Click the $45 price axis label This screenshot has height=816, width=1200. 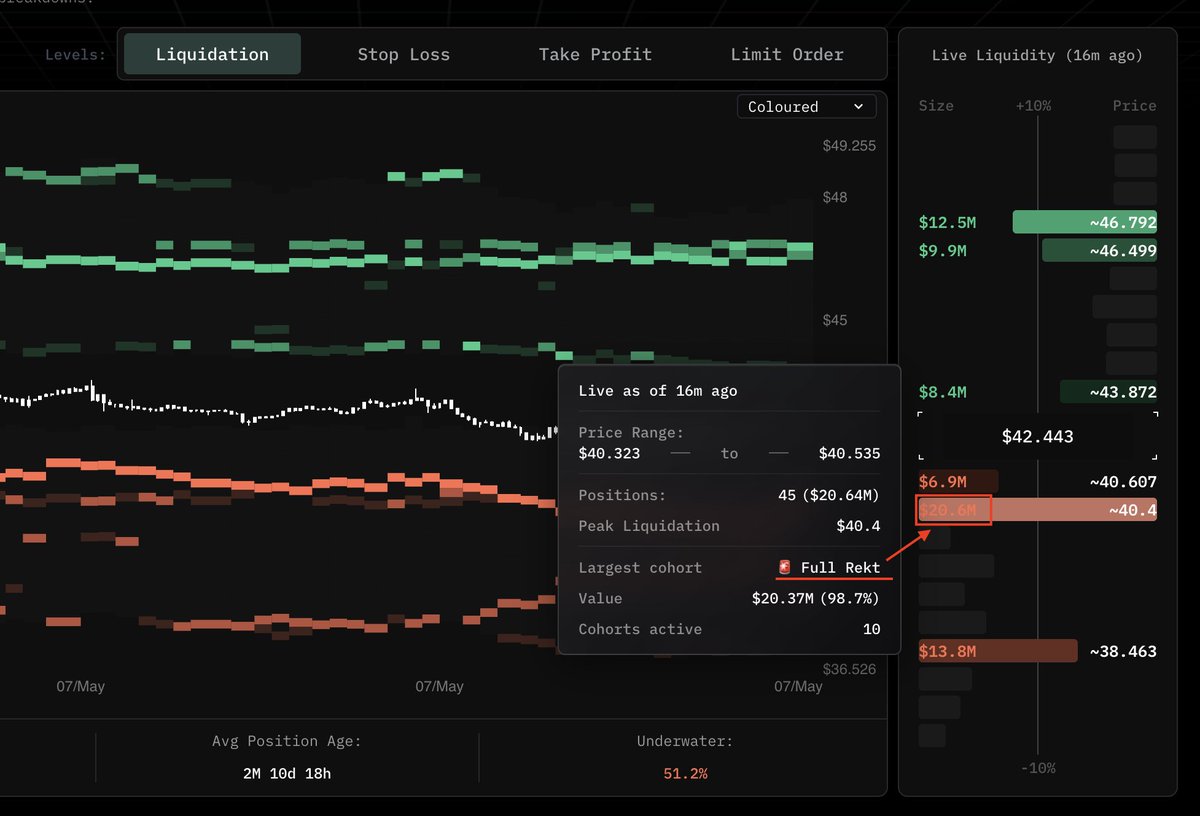click(835, 320)
